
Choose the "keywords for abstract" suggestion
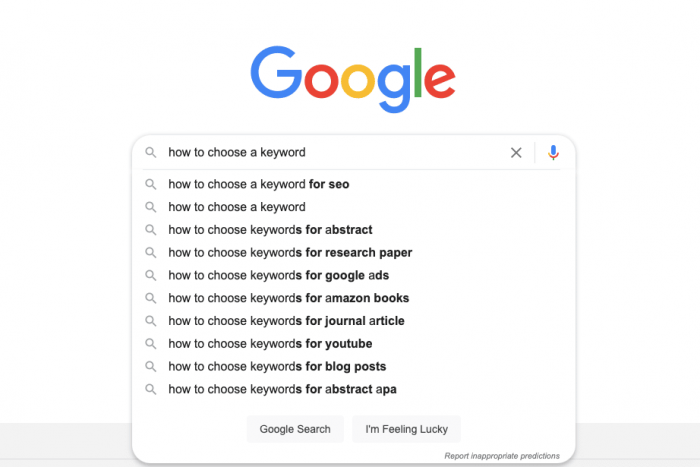pos(354,230)
